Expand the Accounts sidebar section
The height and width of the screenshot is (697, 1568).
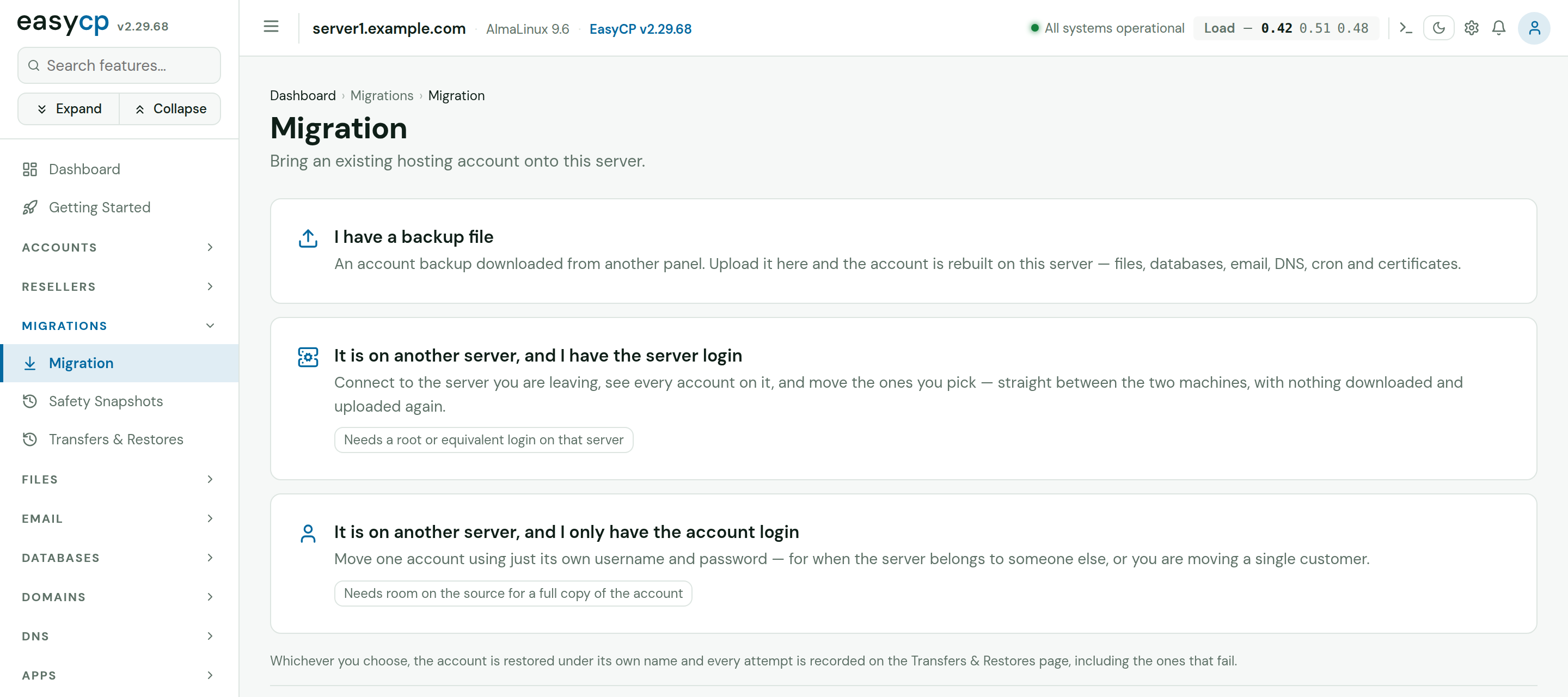tap(119, 247)
